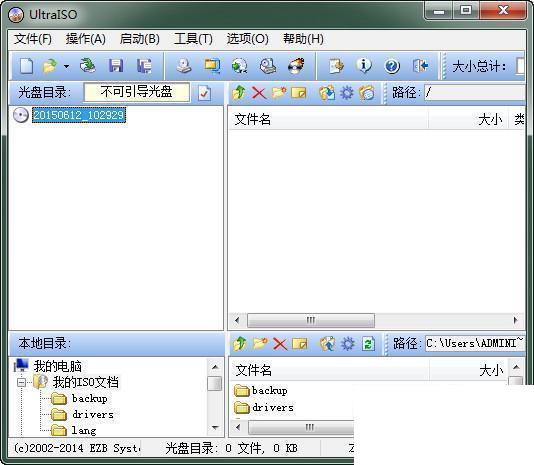Image resolution: width=534 pixels, height=465 pixels.
Task: Click the disc file list horizontal scrollbar thumb
Action: tap(311, 320)
